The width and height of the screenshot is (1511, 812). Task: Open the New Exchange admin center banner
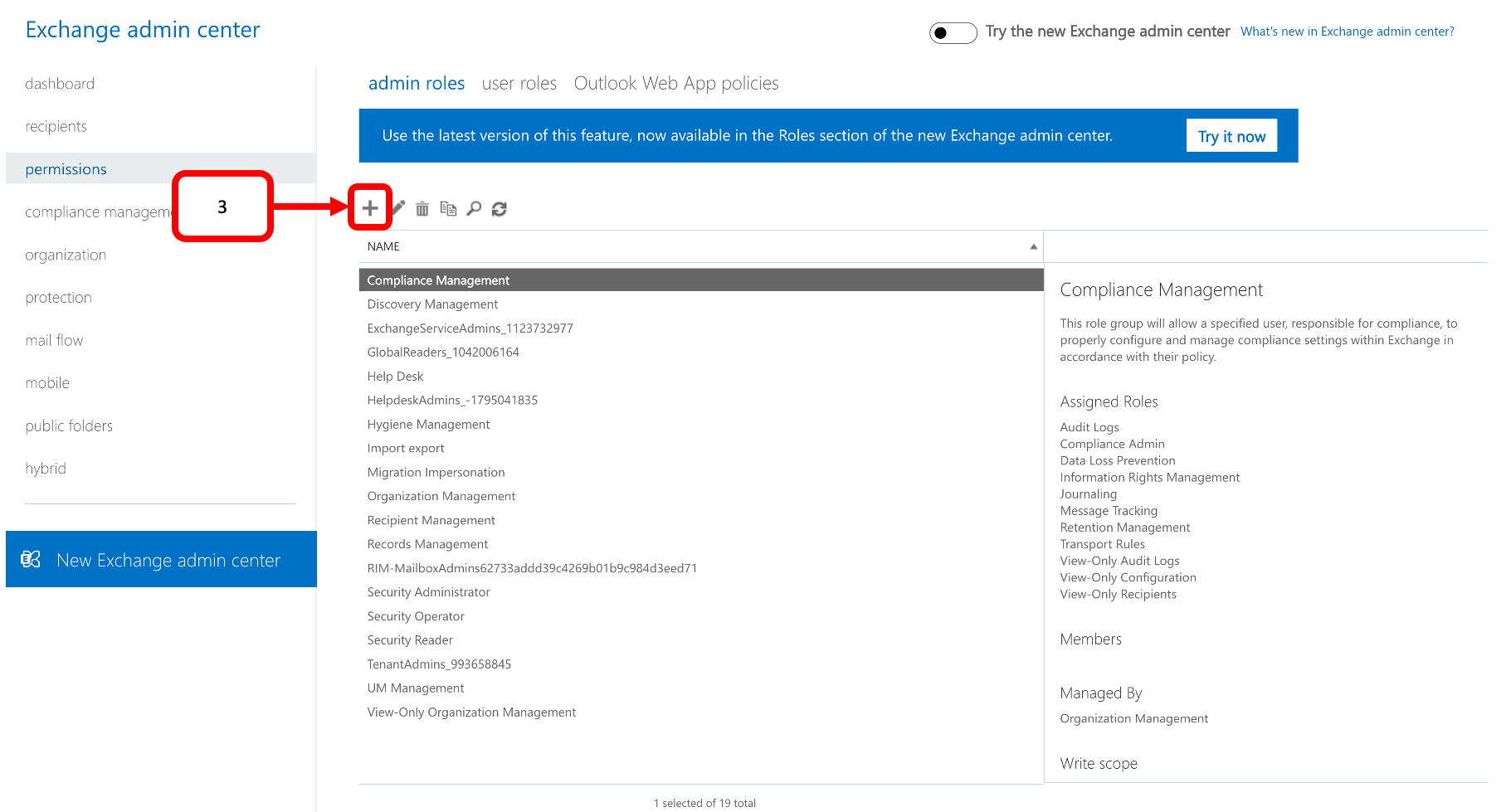168,560
